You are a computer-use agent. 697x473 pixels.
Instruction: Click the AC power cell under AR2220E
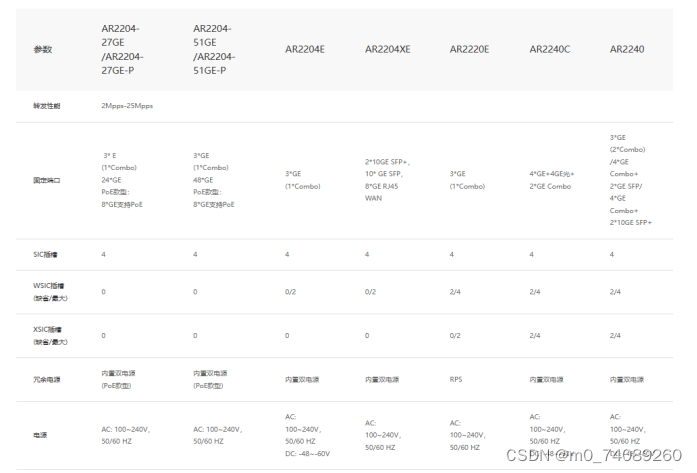[468, 435]
